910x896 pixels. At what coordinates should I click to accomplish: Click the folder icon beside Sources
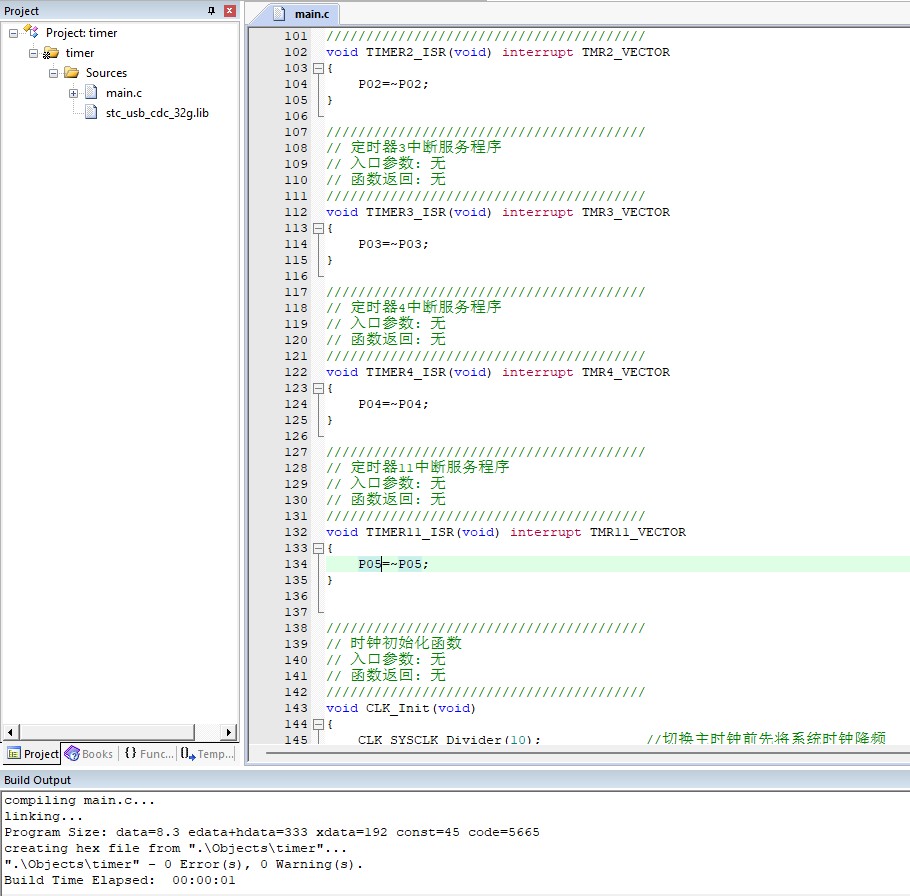pyautogui.click(x=71, y=73)
